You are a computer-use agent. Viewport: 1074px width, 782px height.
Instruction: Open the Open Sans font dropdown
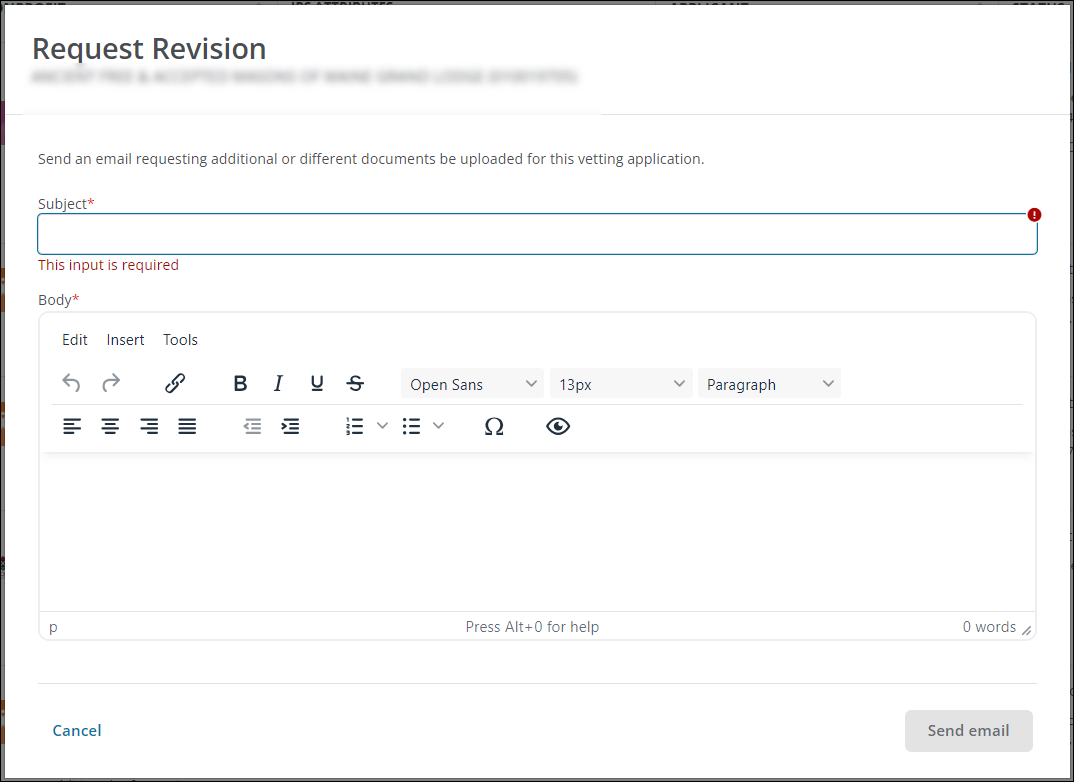[x=472, y=384]
